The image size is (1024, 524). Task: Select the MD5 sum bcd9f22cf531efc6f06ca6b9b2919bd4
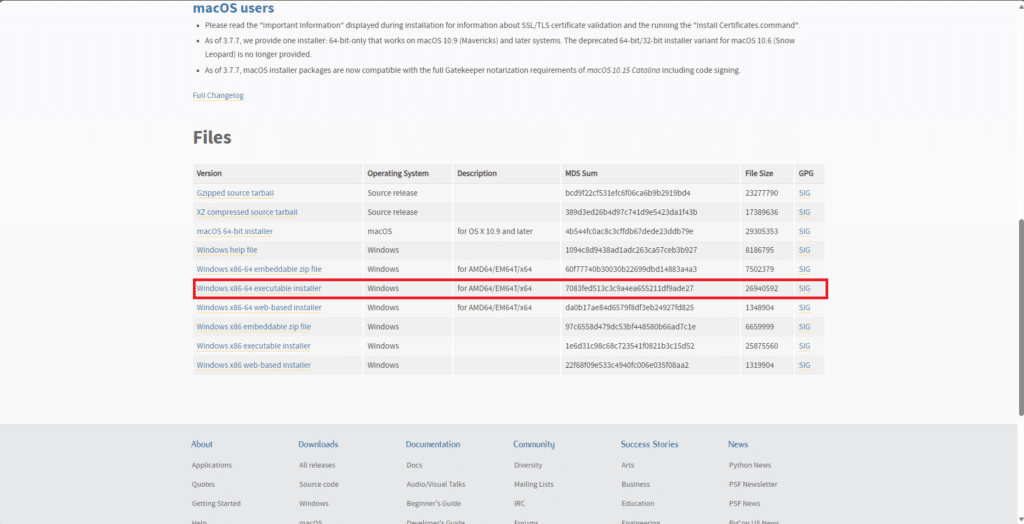click(x=628, y=193)
